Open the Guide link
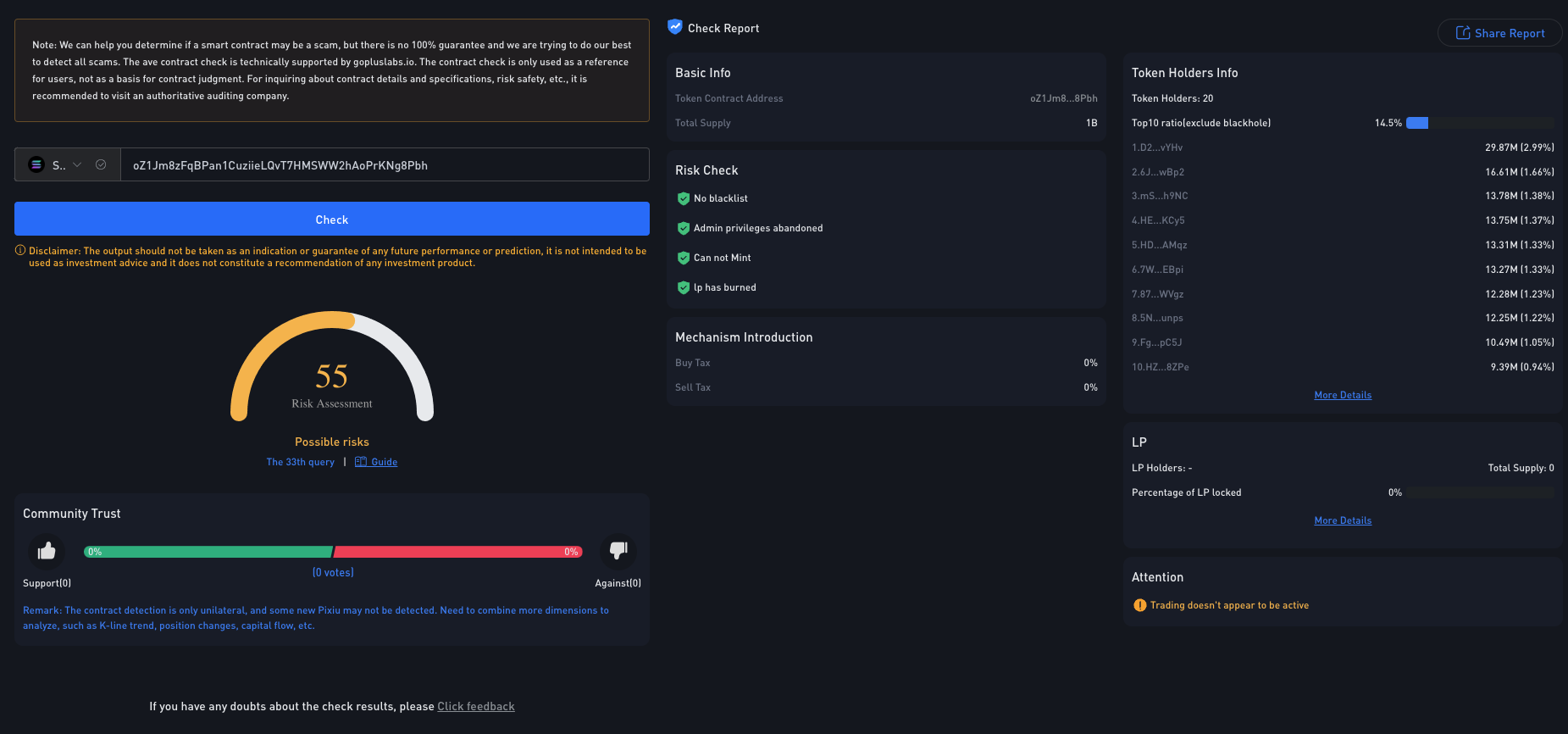Viewport: 1568px width, 734px height. pyautogui.click(x=376, y=462)
